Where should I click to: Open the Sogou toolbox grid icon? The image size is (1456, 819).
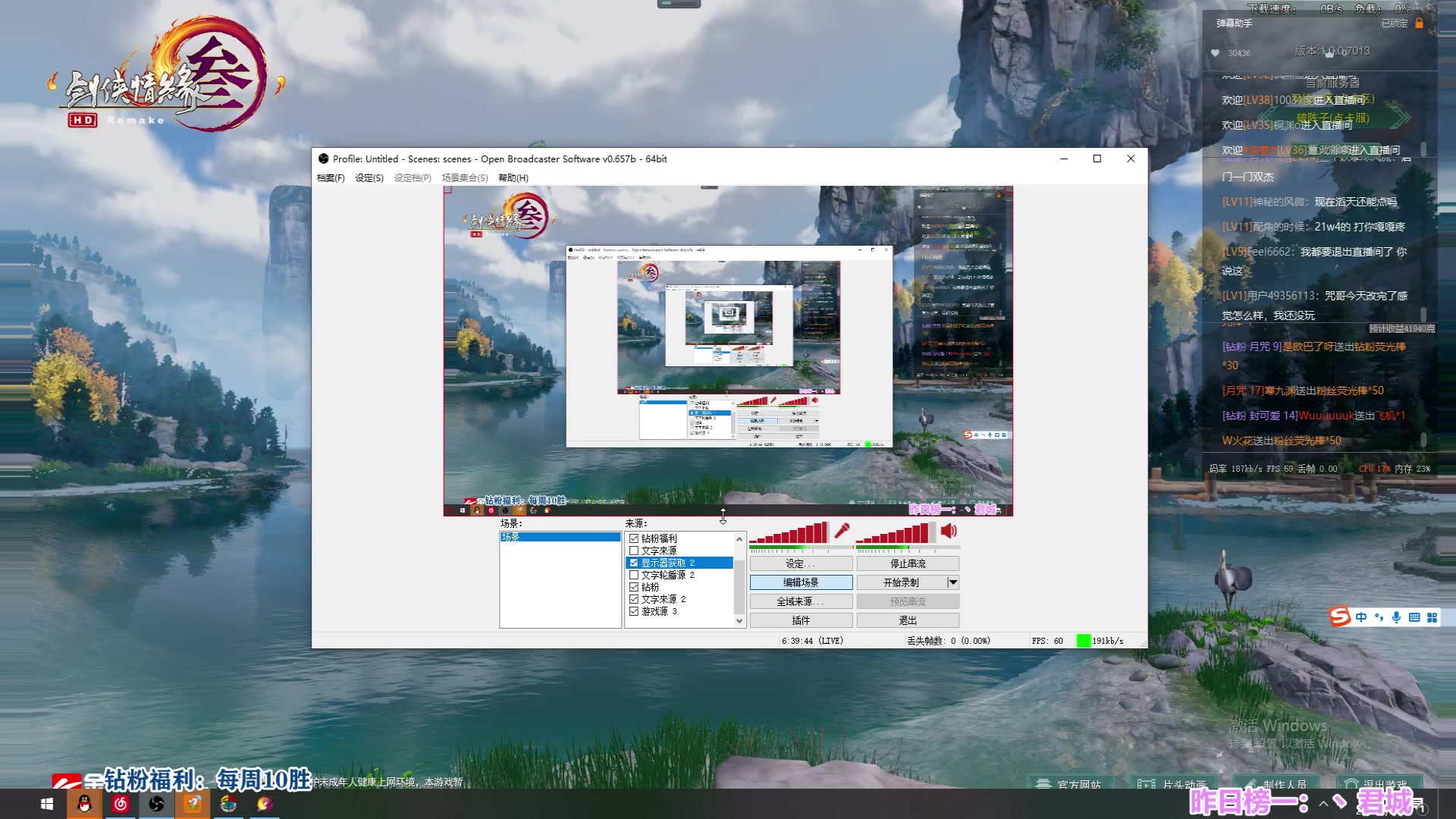click(x=1432, y=617)
